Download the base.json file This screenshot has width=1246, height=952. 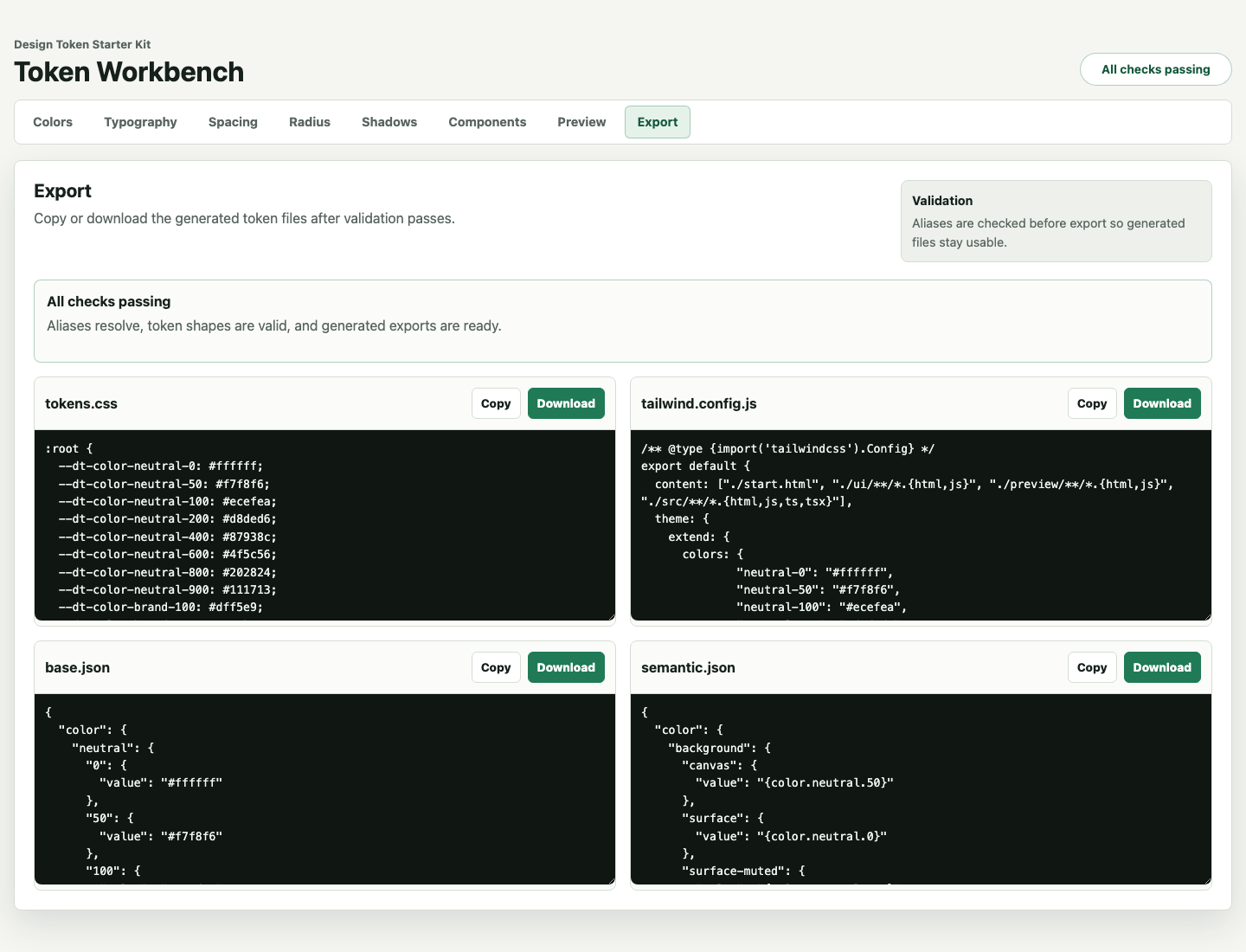point(566,667)
